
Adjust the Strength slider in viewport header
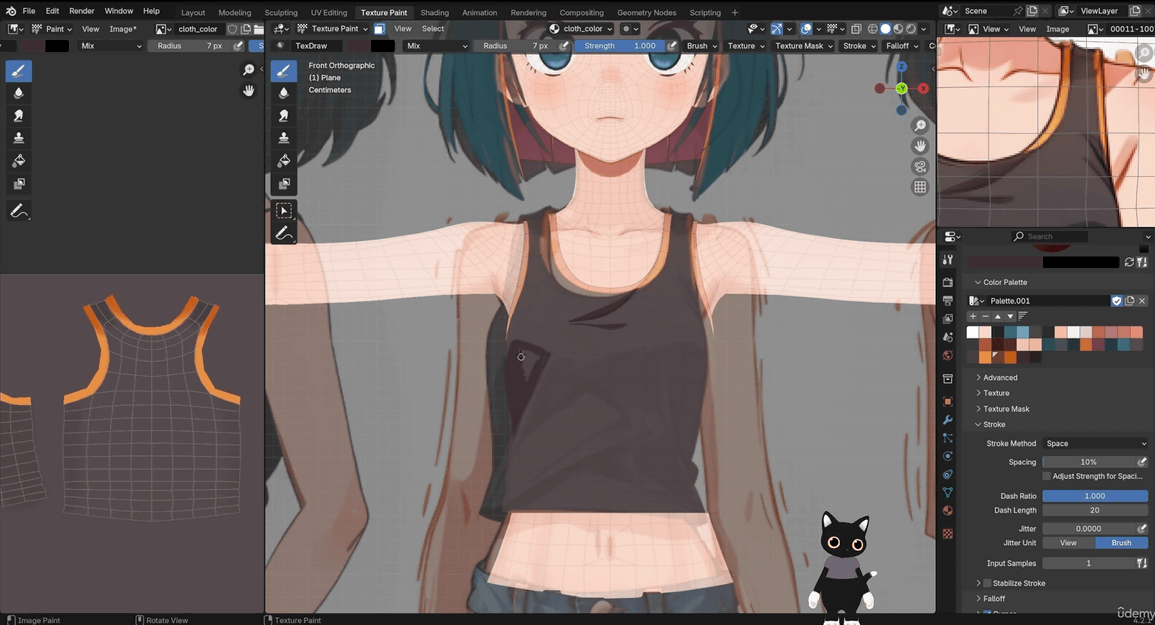620,46
